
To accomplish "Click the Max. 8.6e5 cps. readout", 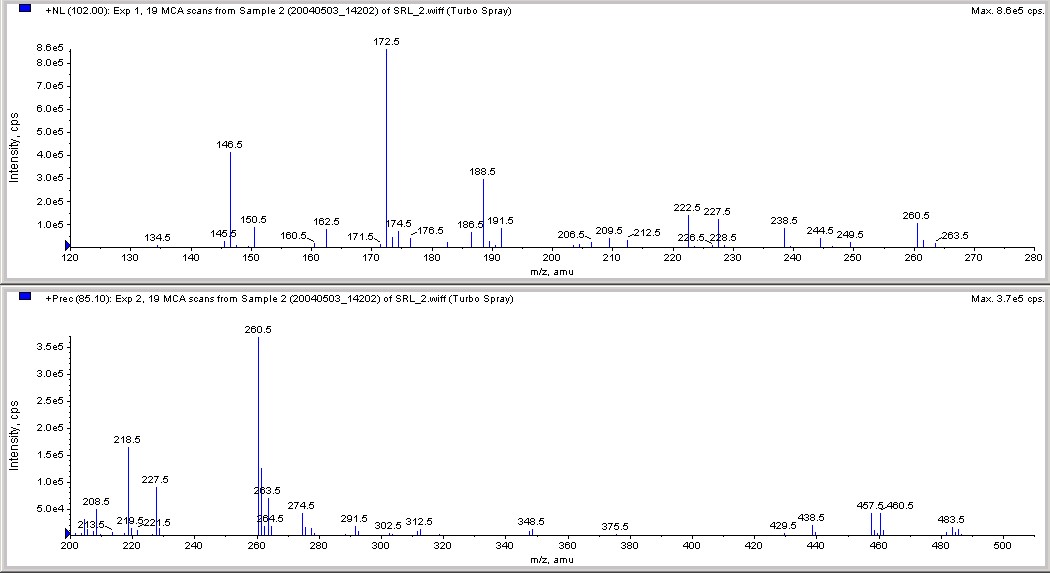I will coord(1007,11).
